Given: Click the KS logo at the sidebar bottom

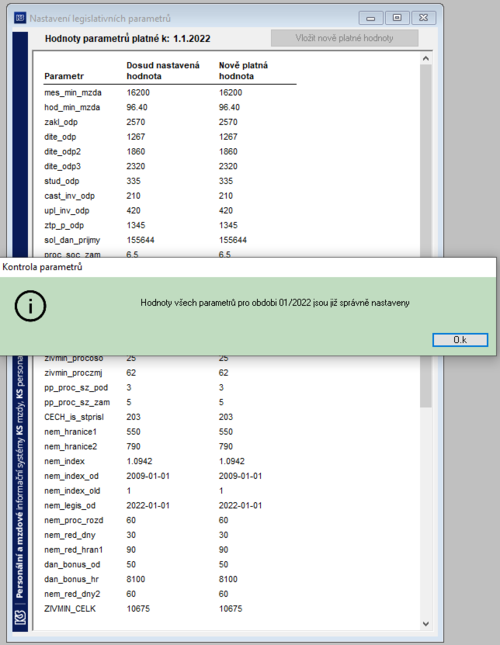Looking at the screenshot, I should pyautogui.click(x=20, y=617).
